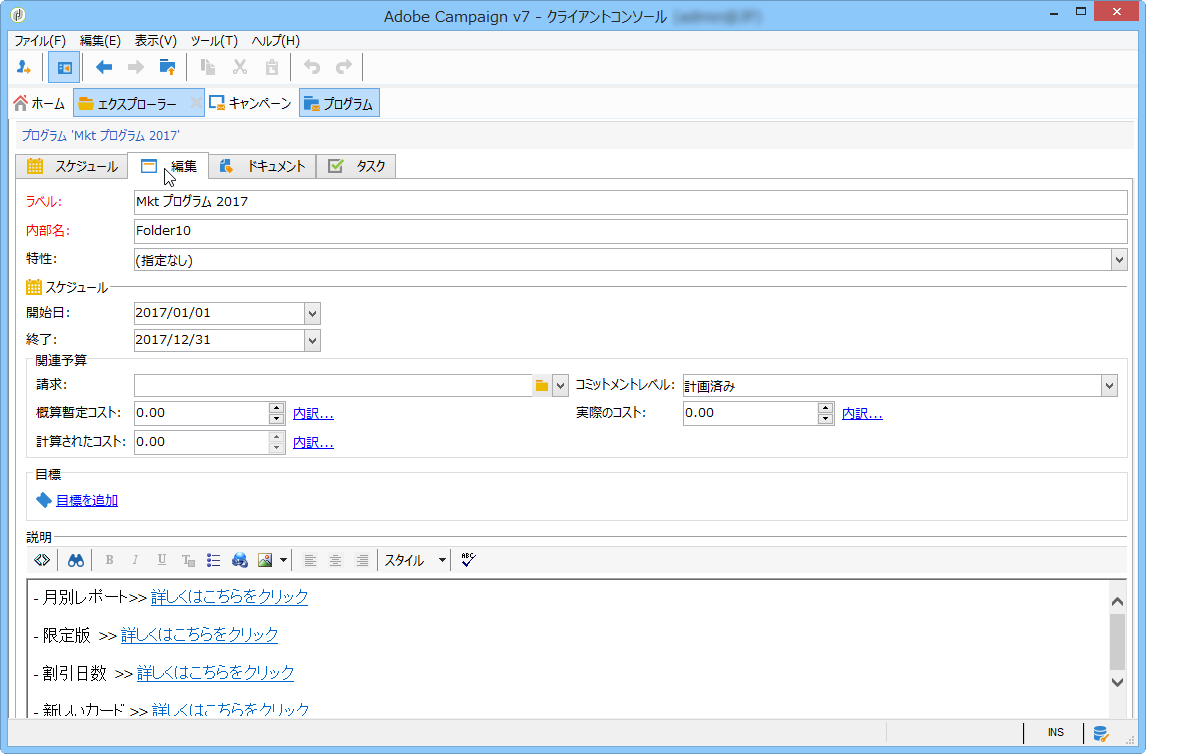1189x754 pixels.
Task: Run the ABC spell check icon
Action: click(468, 560)
